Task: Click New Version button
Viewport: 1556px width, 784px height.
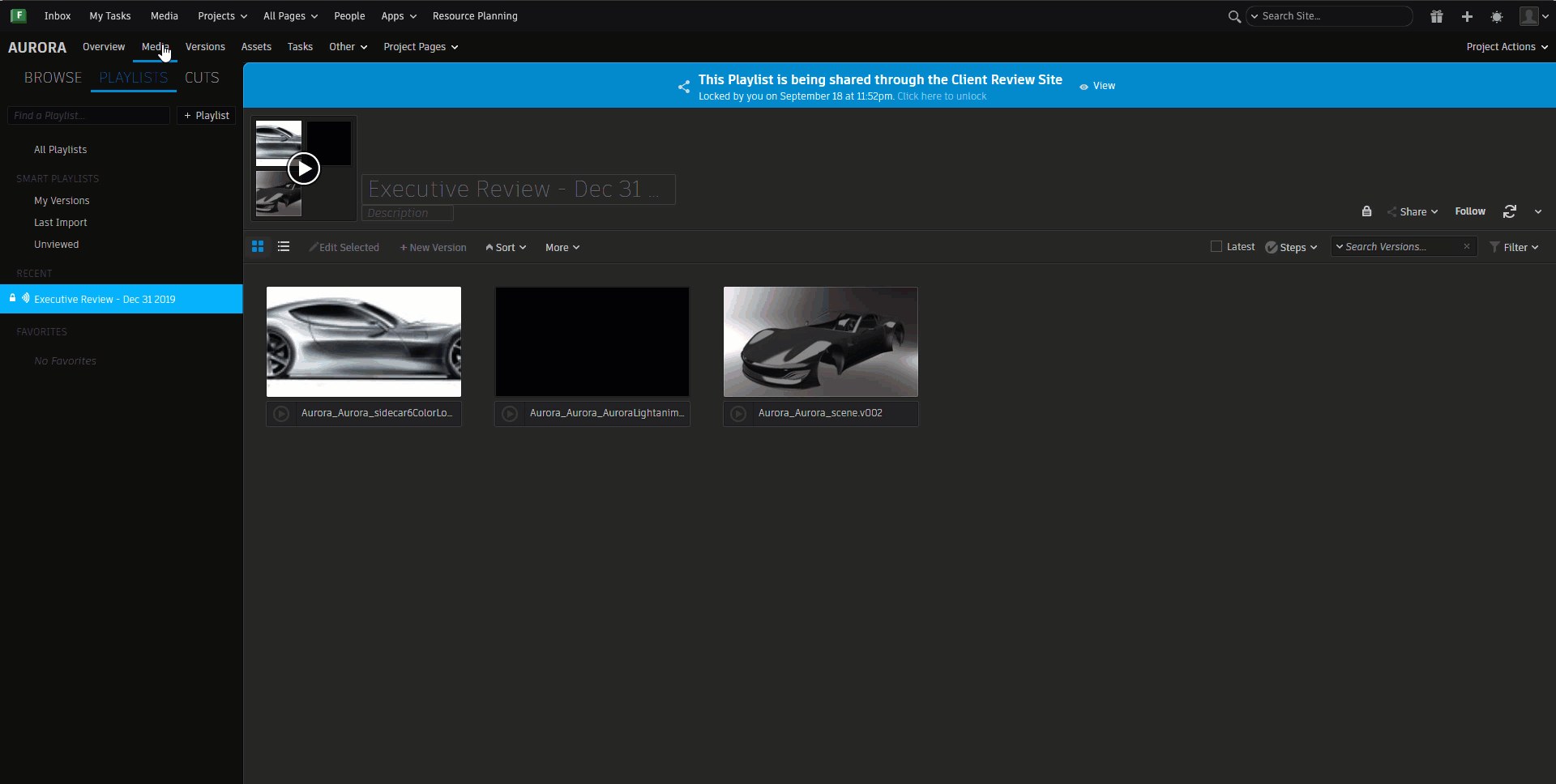Action: [x=434, y=248]
